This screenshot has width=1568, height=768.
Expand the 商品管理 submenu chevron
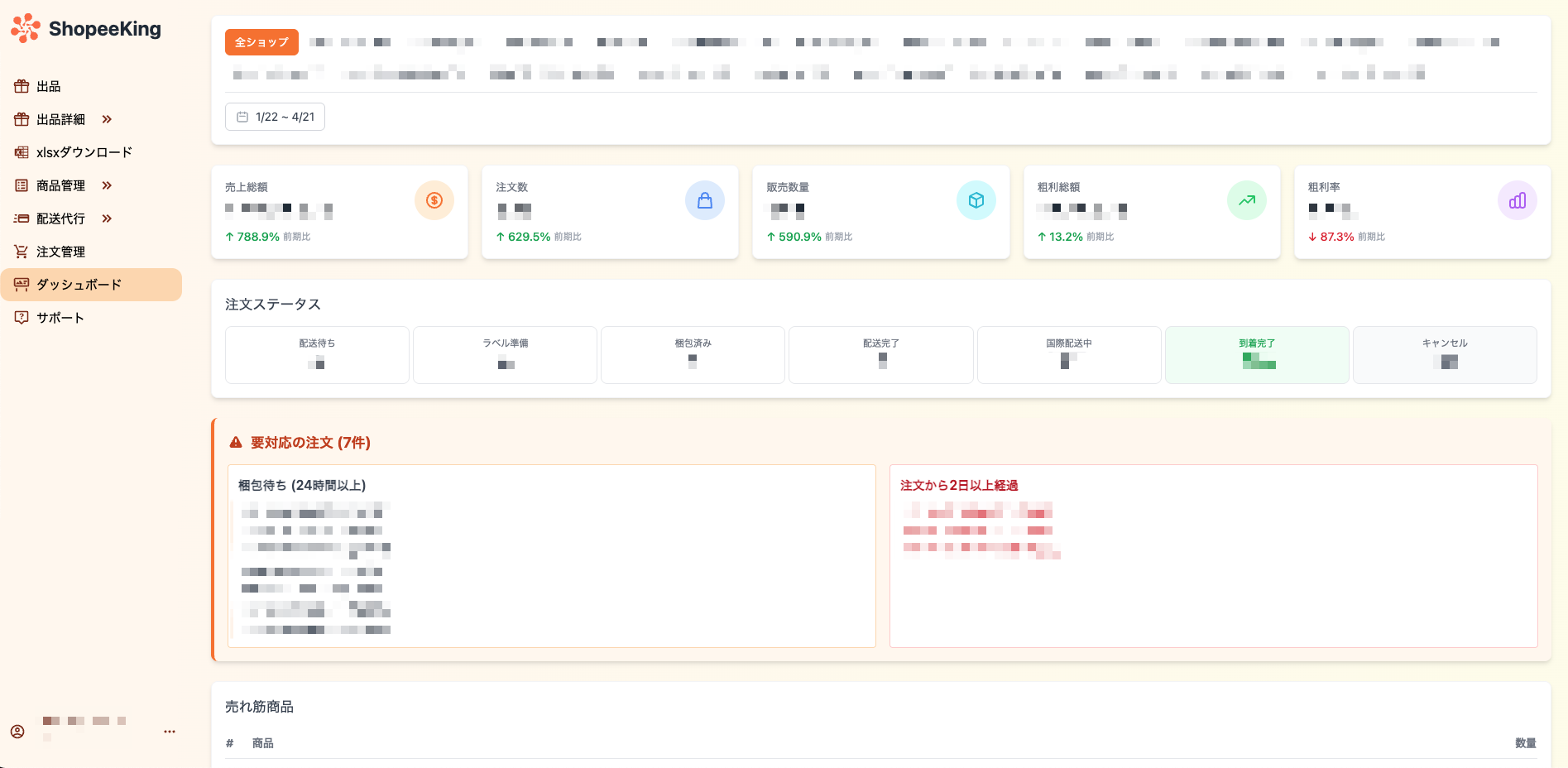(107, 185)
